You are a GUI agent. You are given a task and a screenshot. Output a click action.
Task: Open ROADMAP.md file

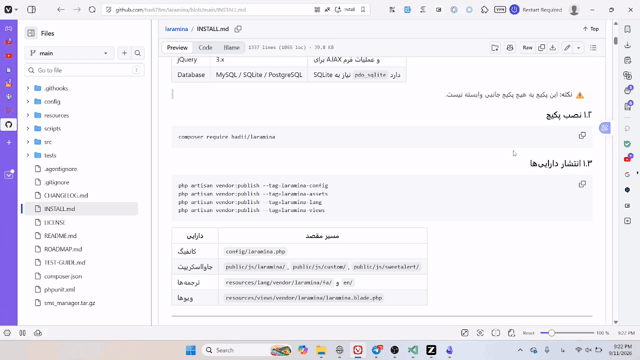pyautogui.click(x=63, y=249)
